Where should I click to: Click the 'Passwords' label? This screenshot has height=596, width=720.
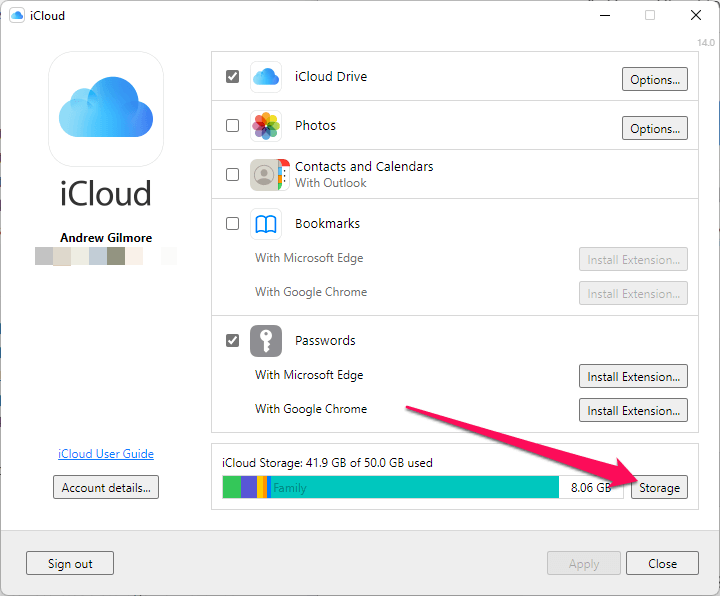(x=325, y=340)
